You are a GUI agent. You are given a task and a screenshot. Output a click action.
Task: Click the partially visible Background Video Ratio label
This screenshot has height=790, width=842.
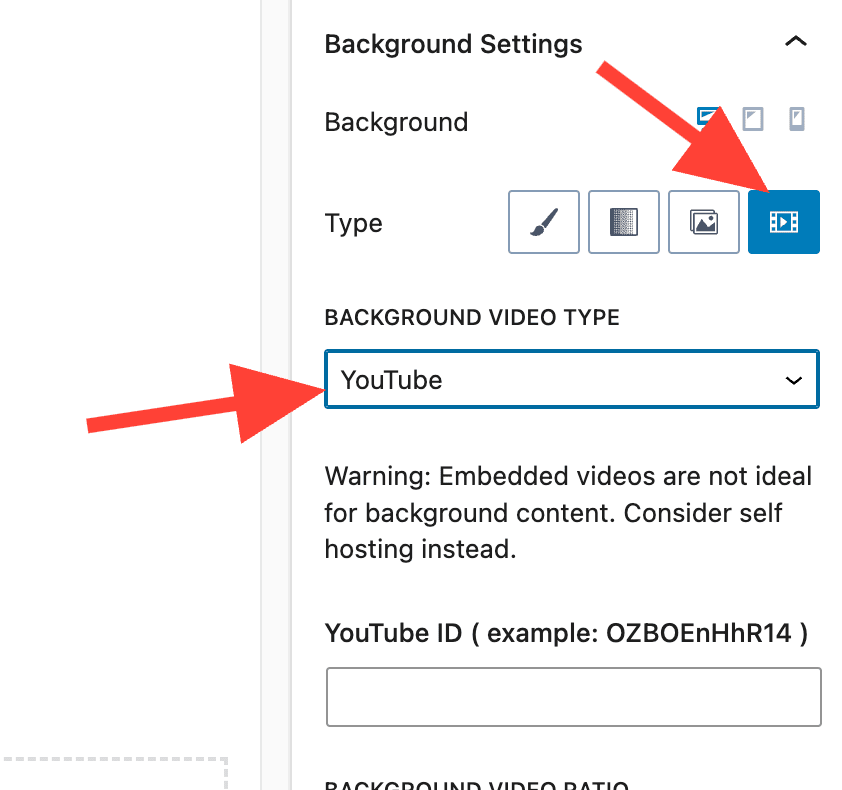476,784
